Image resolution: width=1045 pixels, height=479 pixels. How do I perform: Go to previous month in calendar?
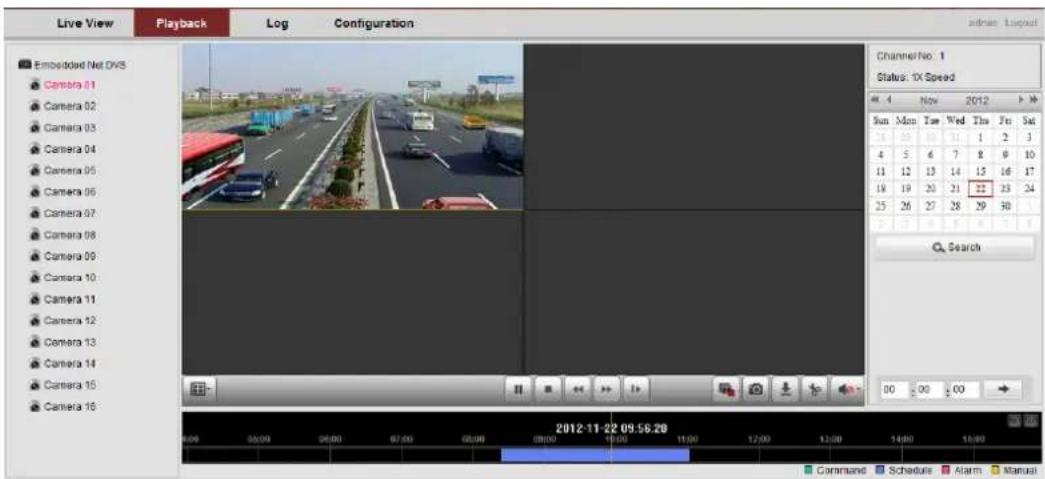(889, 100)
